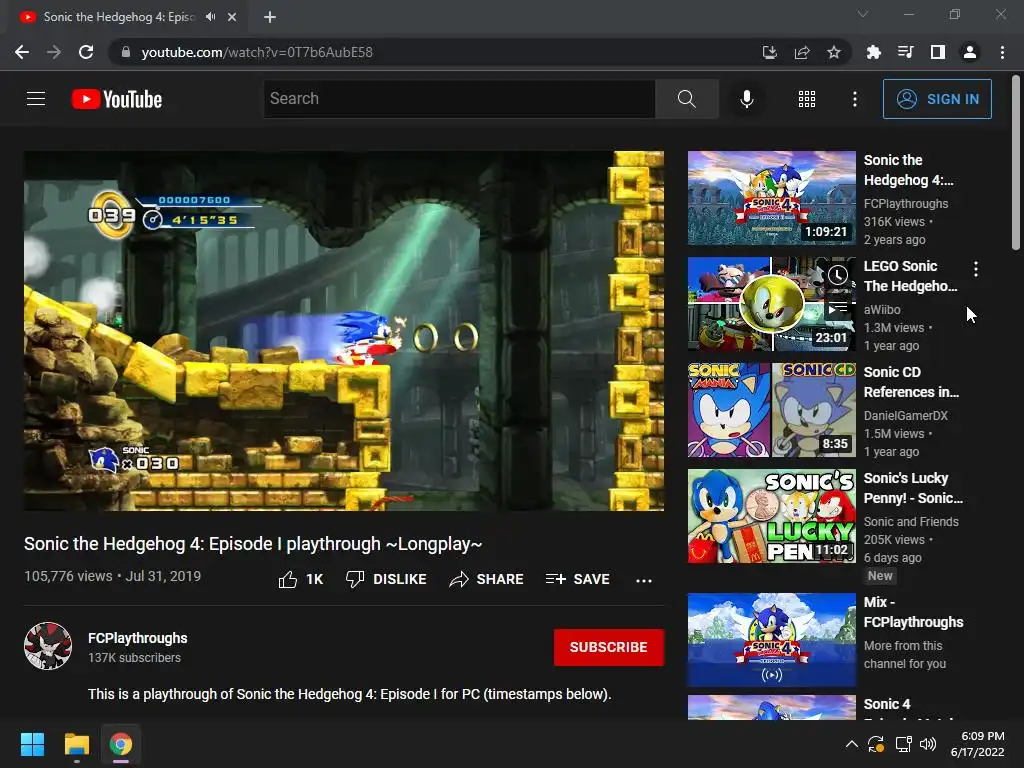Show hidden system tray icons

pyautogui.click(x=852, y=744)
